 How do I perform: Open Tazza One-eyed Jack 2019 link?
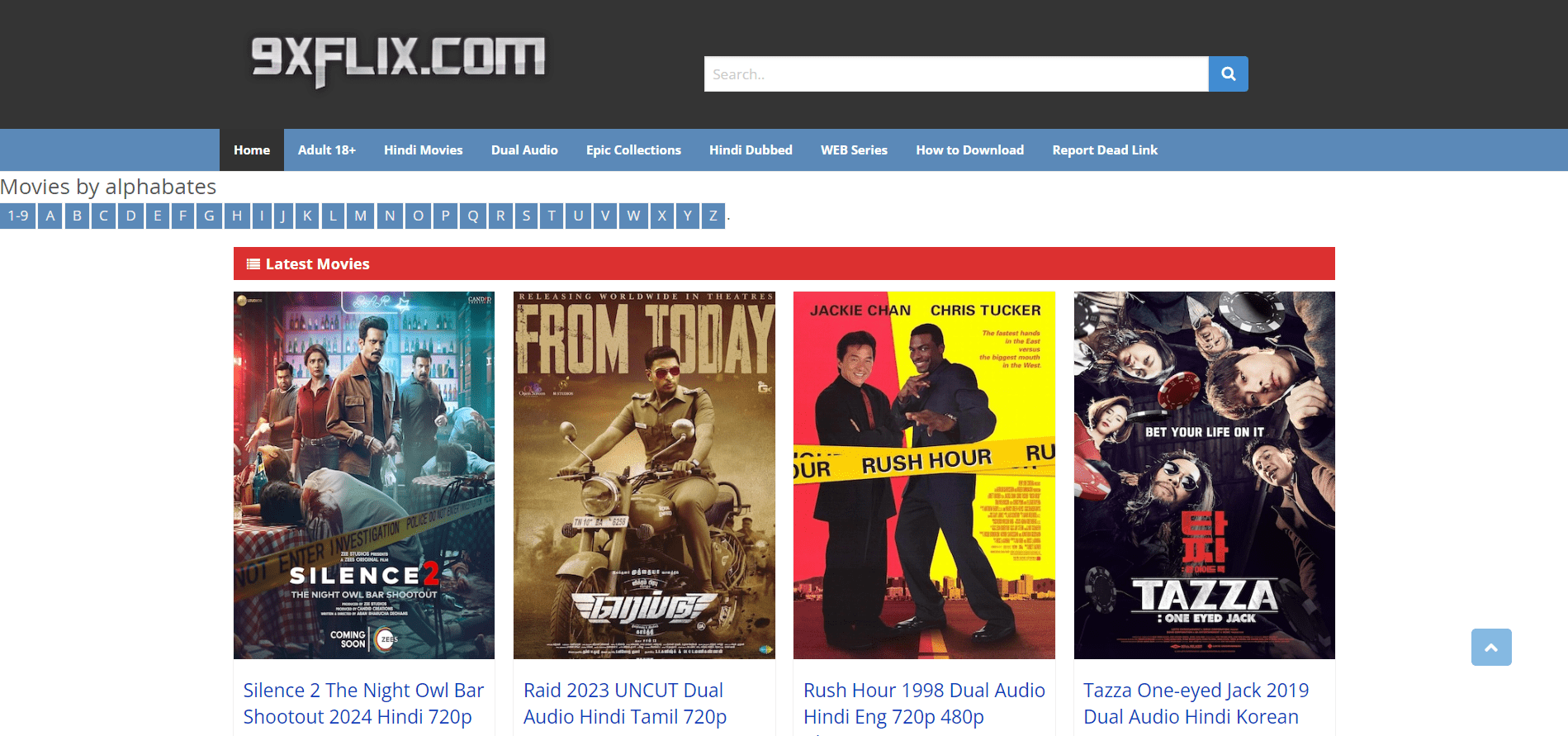tap(1196, 703)
